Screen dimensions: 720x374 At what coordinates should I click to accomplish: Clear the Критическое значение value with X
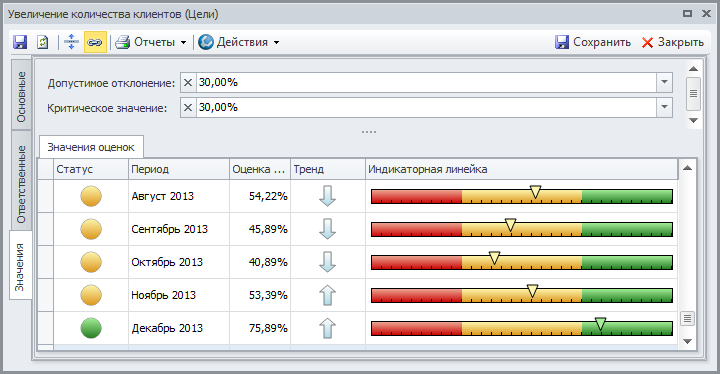[188, 108]
